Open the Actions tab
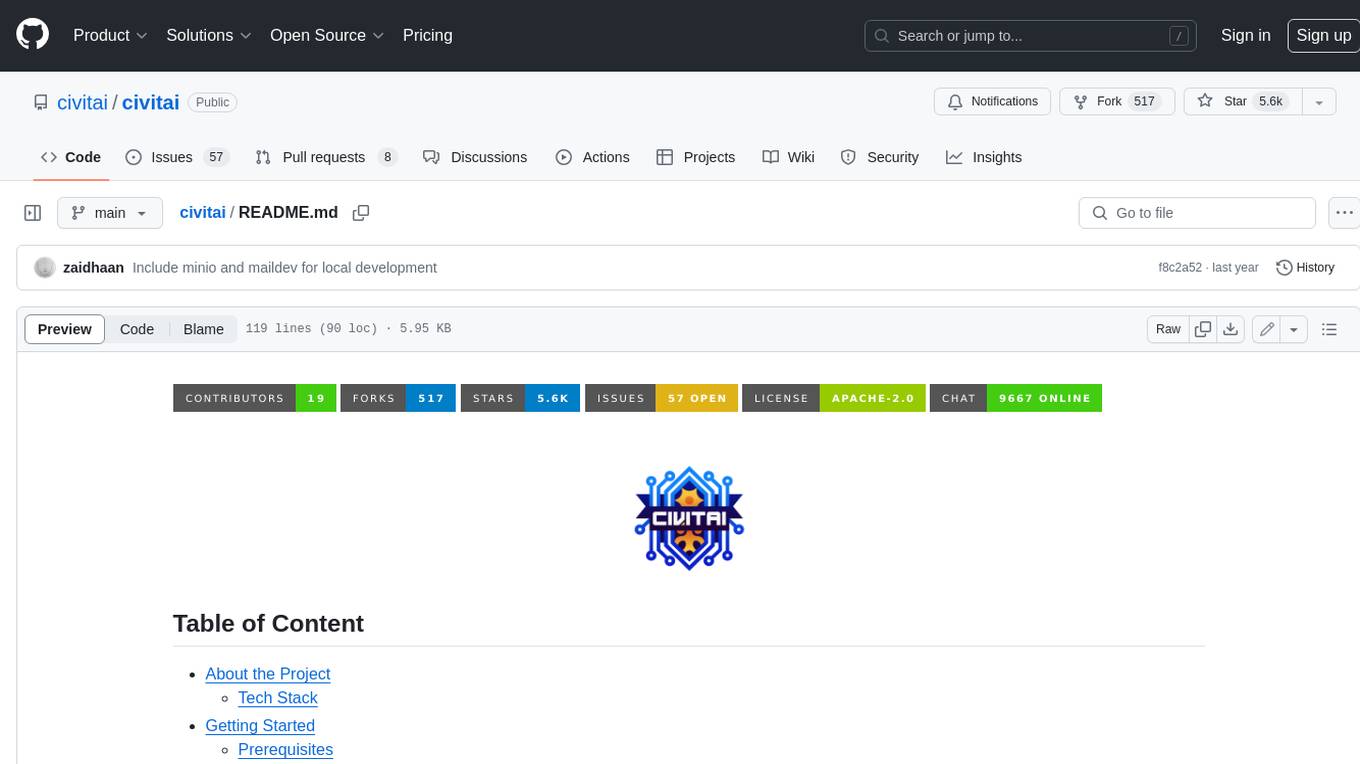Screen dimensions: 1360x764 click(593, 157)
